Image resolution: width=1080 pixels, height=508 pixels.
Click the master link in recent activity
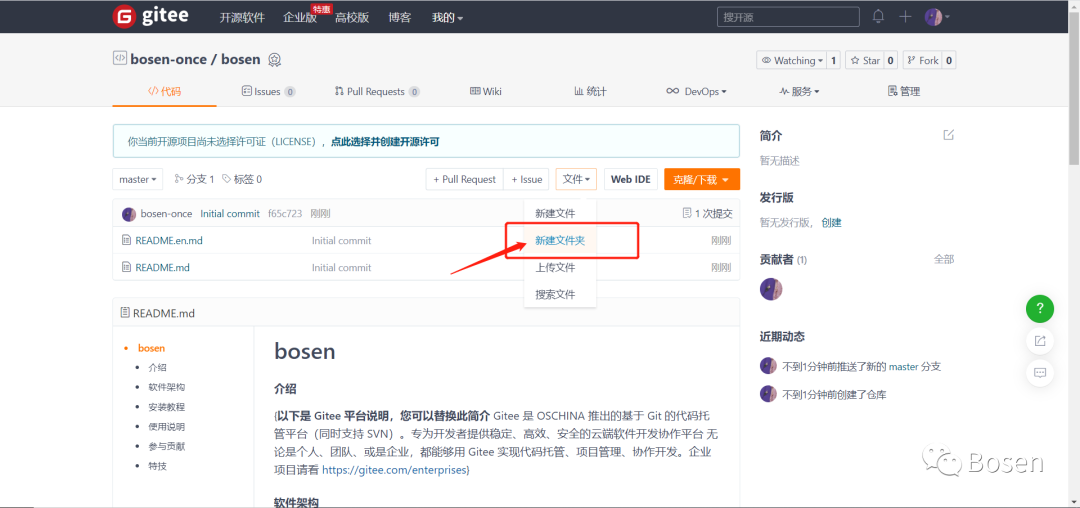[904, 367]
